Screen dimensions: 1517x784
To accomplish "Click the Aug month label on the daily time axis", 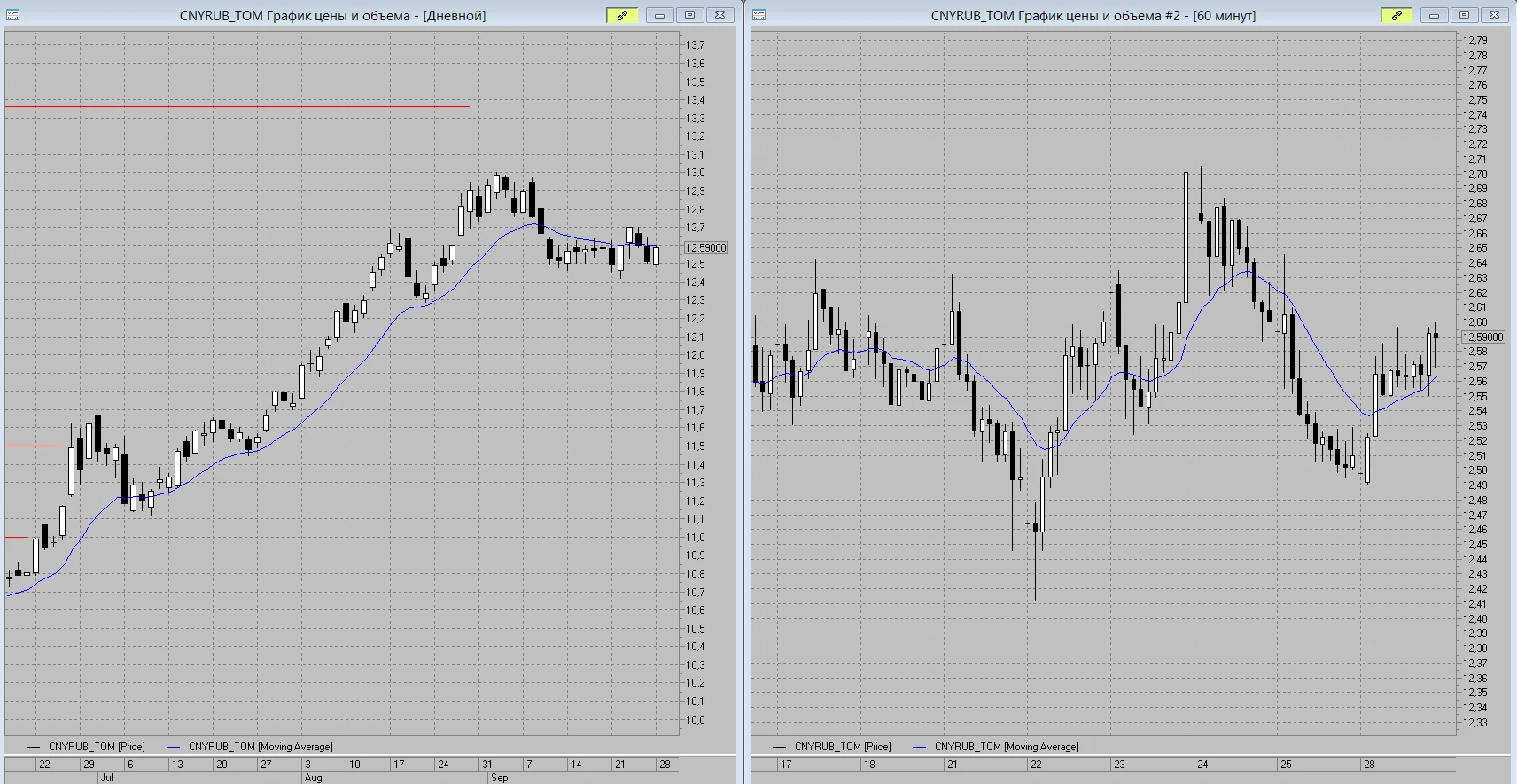I will click(313, 778).
